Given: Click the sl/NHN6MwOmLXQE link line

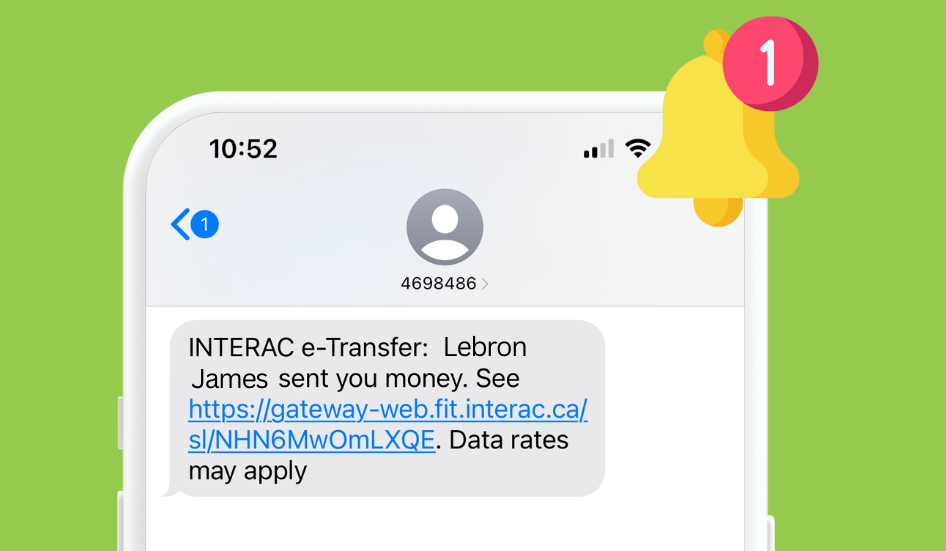Looking at the screenshot, I should pyautogui.click(x=311, y=440).
